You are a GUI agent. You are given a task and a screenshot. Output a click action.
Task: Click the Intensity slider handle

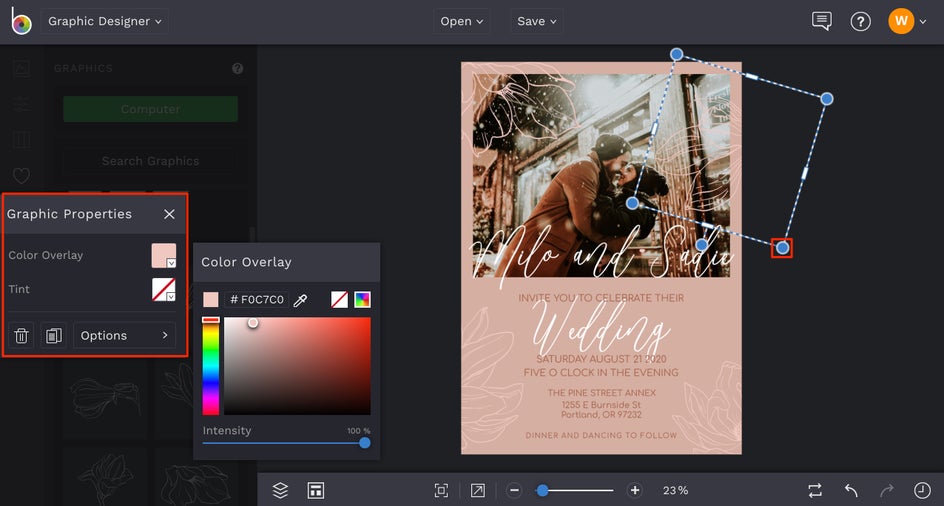(x=364, y=443)
